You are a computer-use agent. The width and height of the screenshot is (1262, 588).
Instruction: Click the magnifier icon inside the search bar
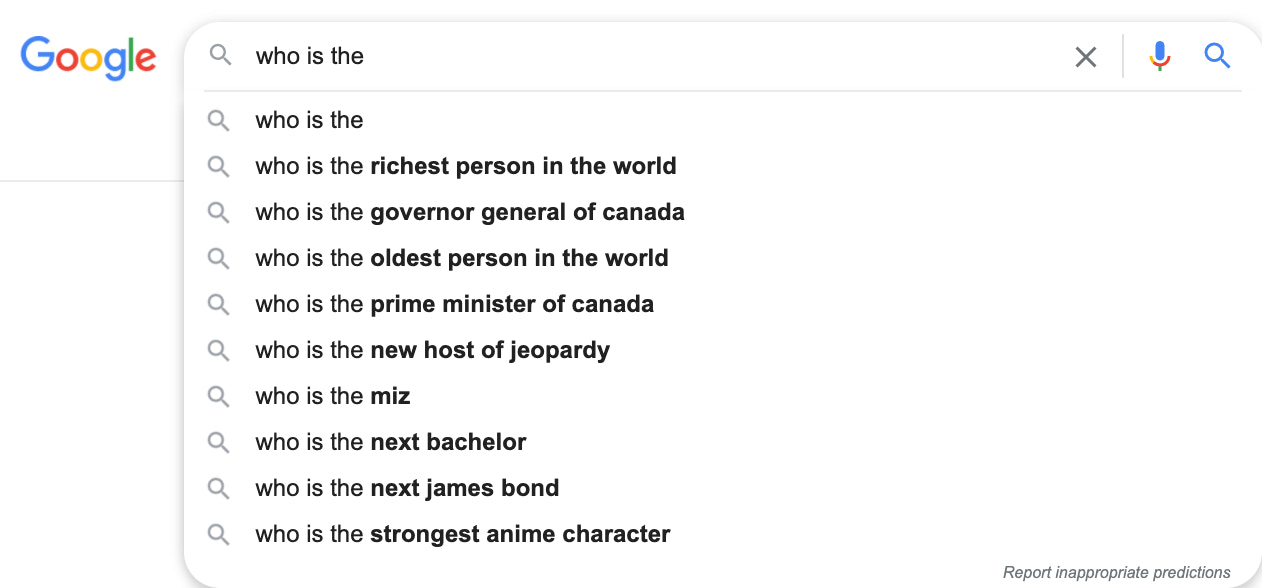tap(219, 56)
